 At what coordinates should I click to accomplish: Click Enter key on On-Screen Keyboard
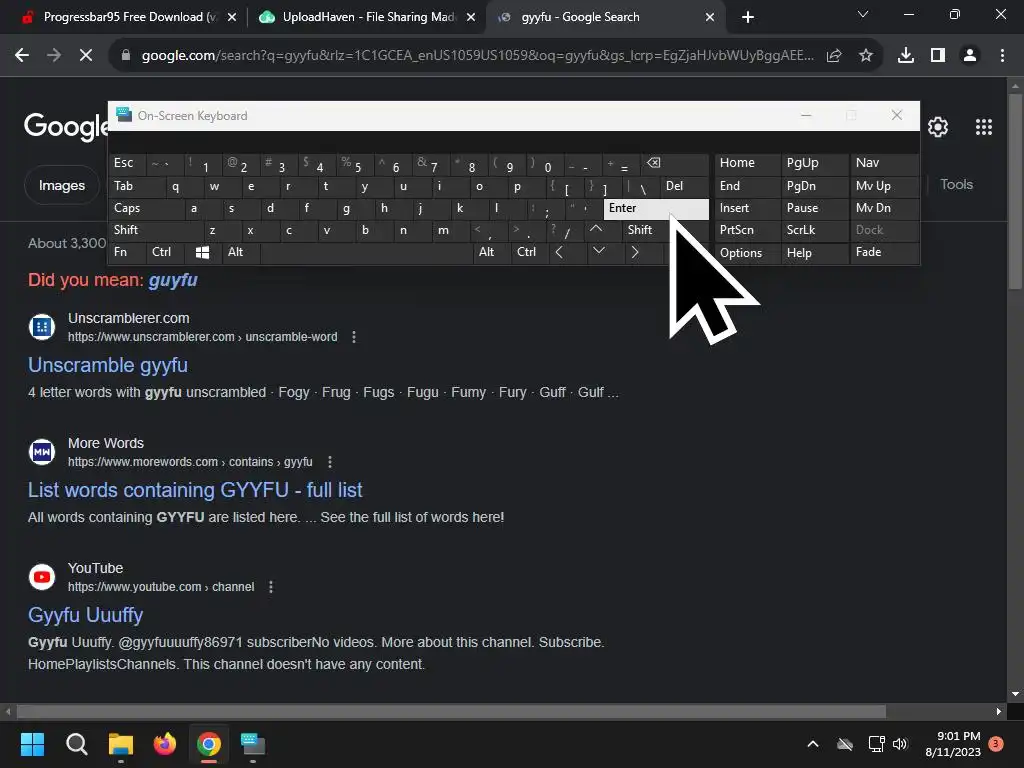pyautogui.click(x=656, y=208)
